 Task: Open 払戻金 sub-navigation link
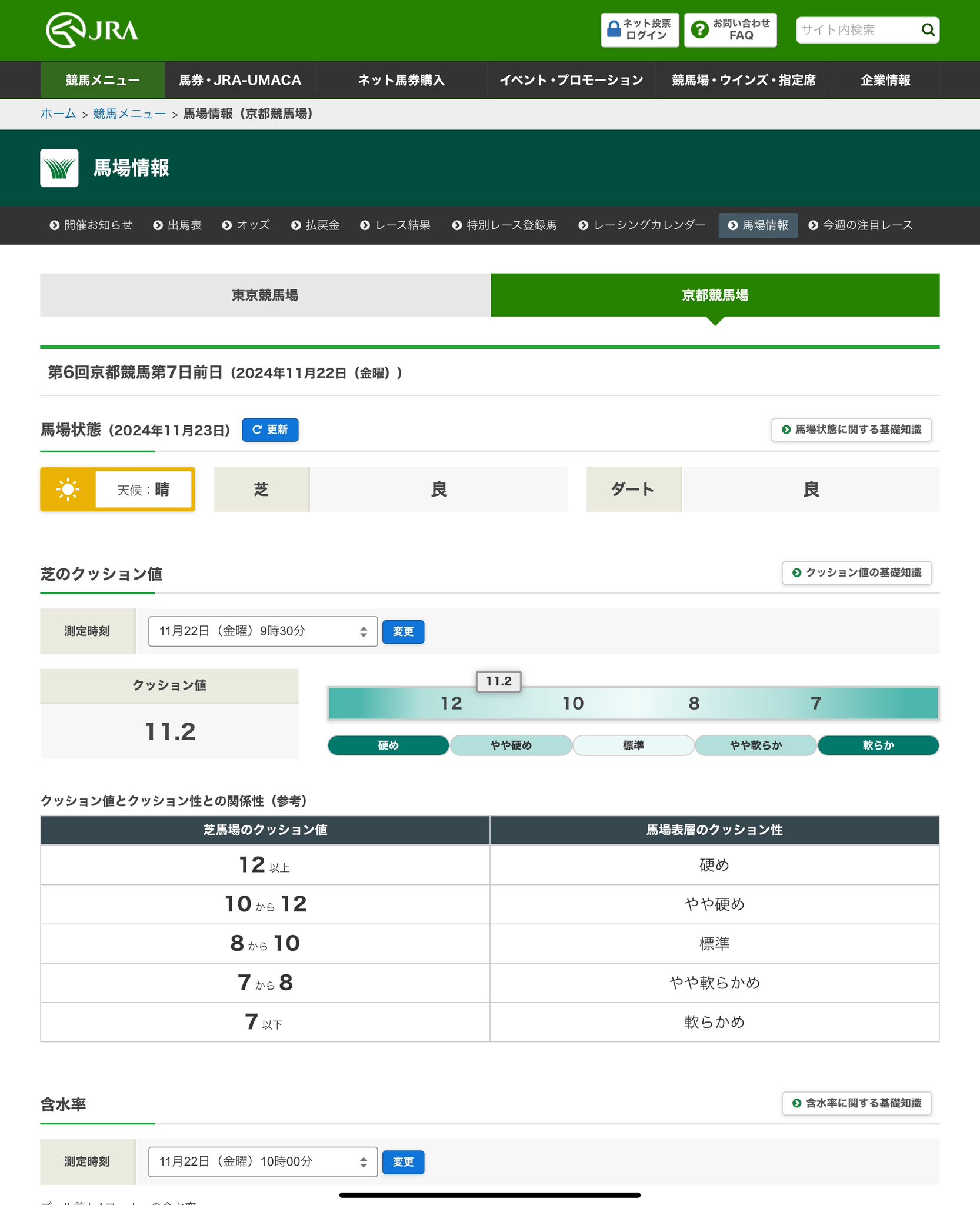[315, 225]
